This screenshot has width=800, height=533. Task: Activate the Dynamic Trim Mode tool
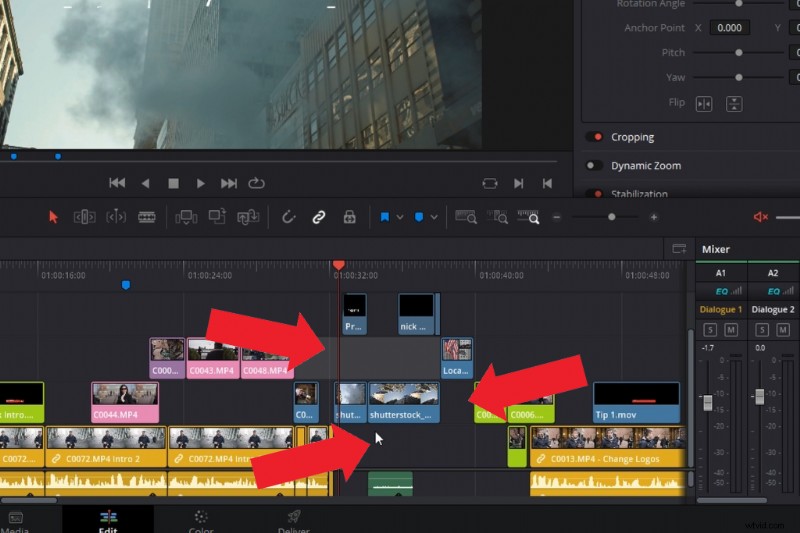coord(116,217)
